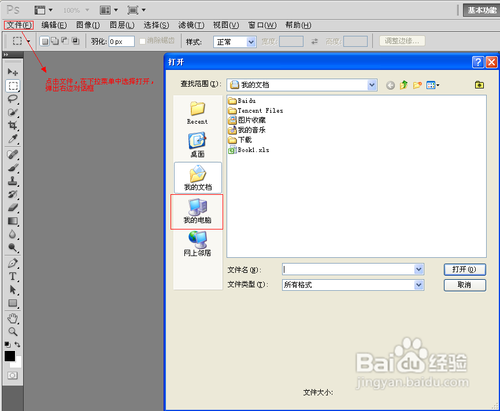500x411 pixels.
Task: Click the swap width and height icon
Action: coord(314,41)
